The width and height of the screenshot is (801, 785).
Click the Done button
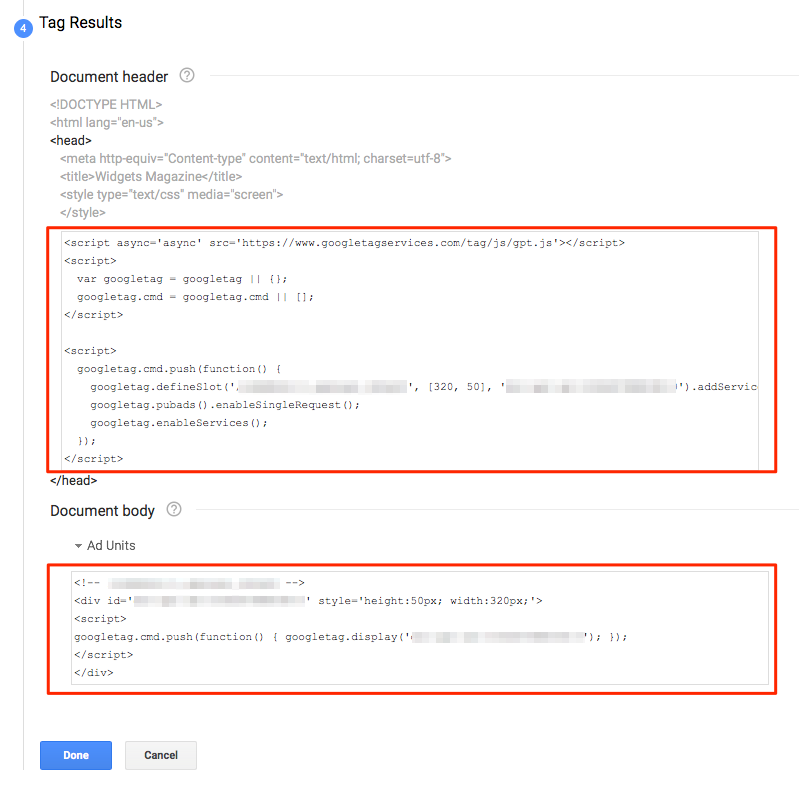76,755
